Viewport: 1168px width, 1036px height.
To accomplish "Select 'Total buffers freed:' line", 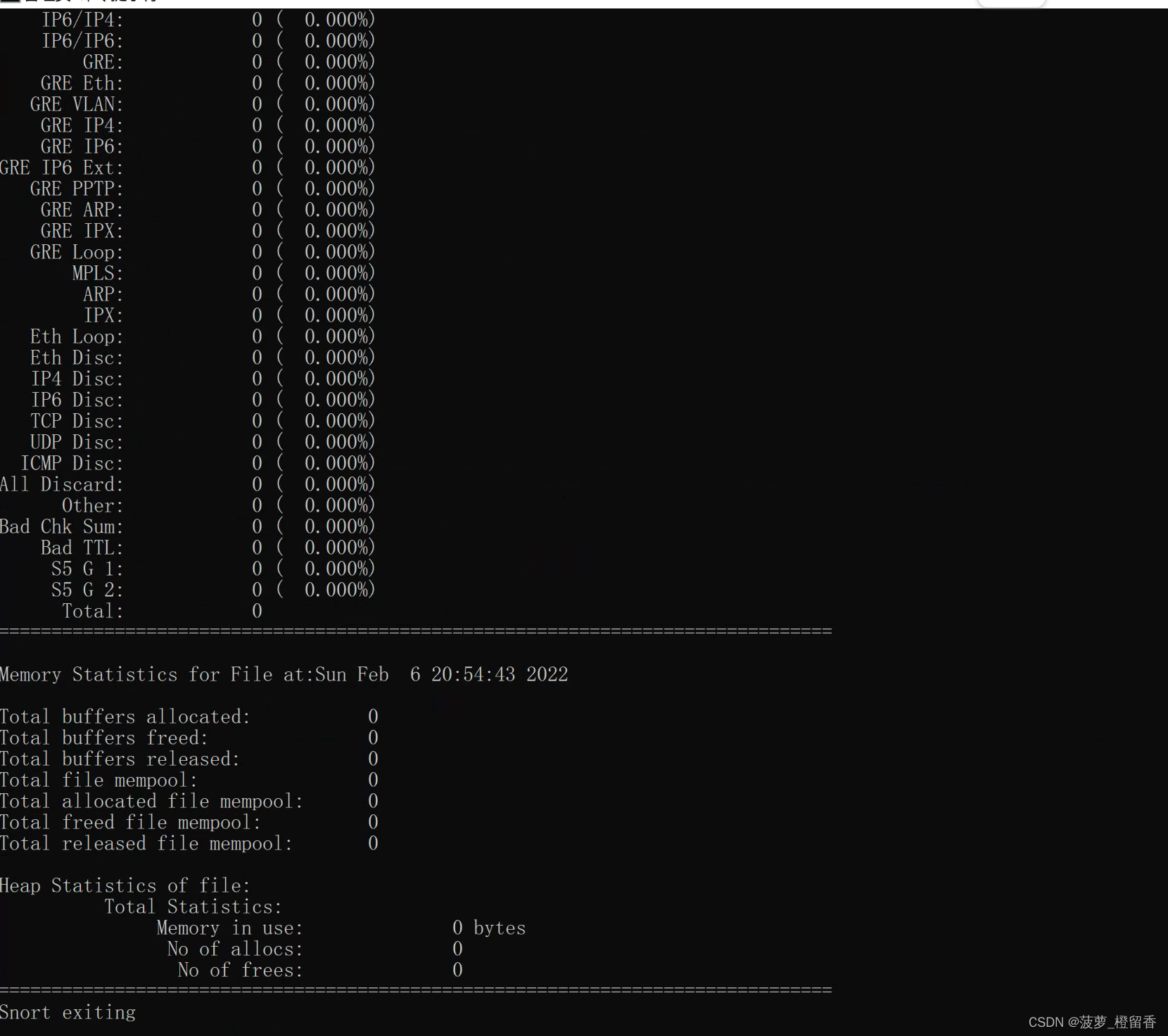I will pyautogui.click(x=189, y=738).
